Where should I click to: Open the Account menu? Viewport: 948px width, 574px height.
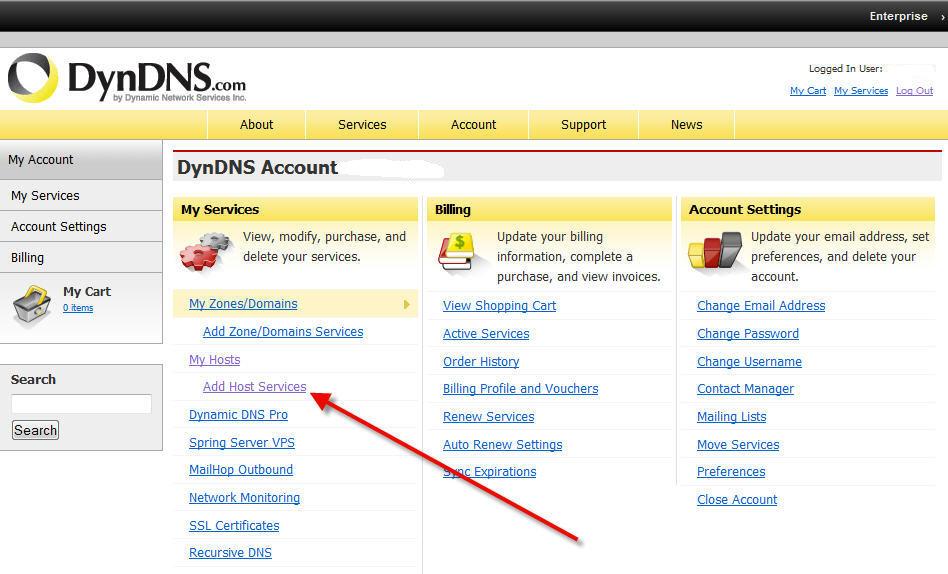pyautogui.click(x=473, y=125)
